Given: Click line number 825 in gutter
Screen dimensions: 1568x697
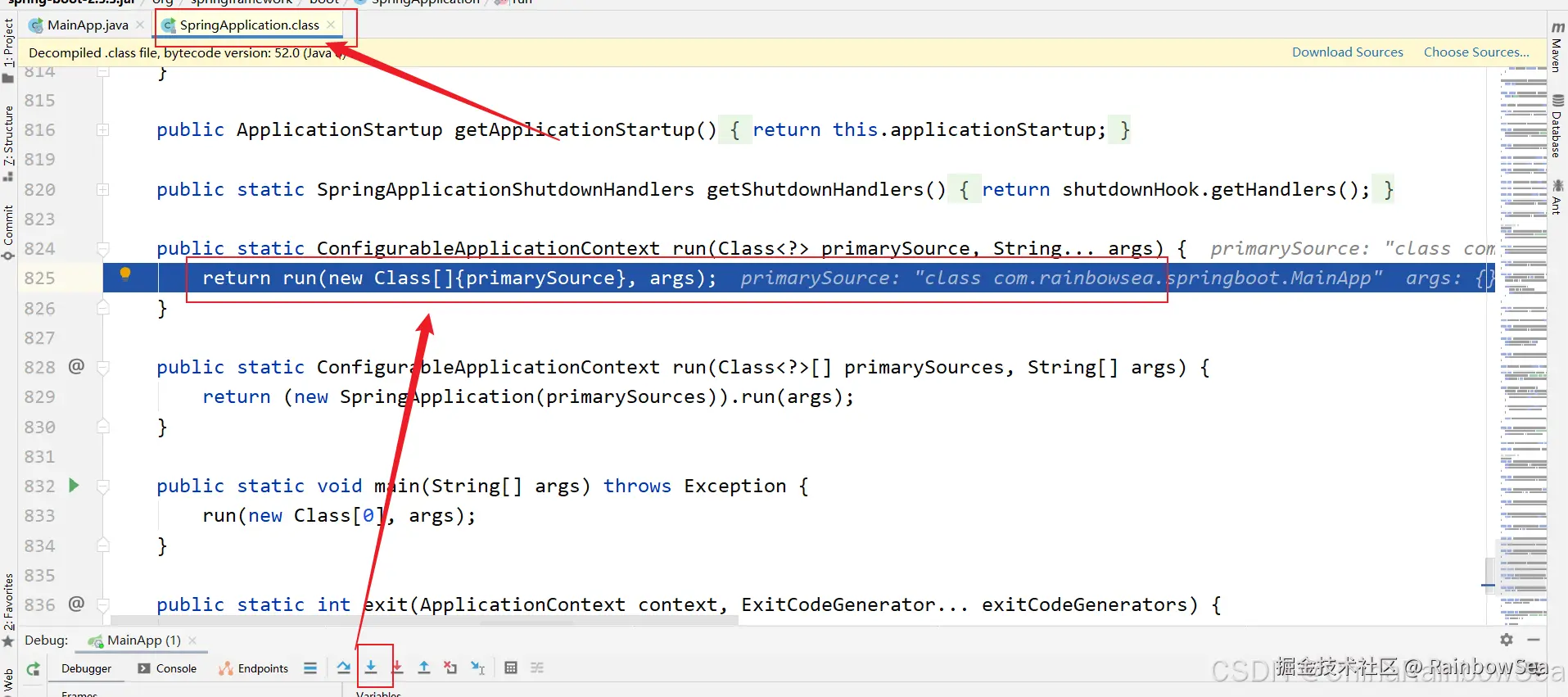Looking at the screenshot, I should pos(39,278).
